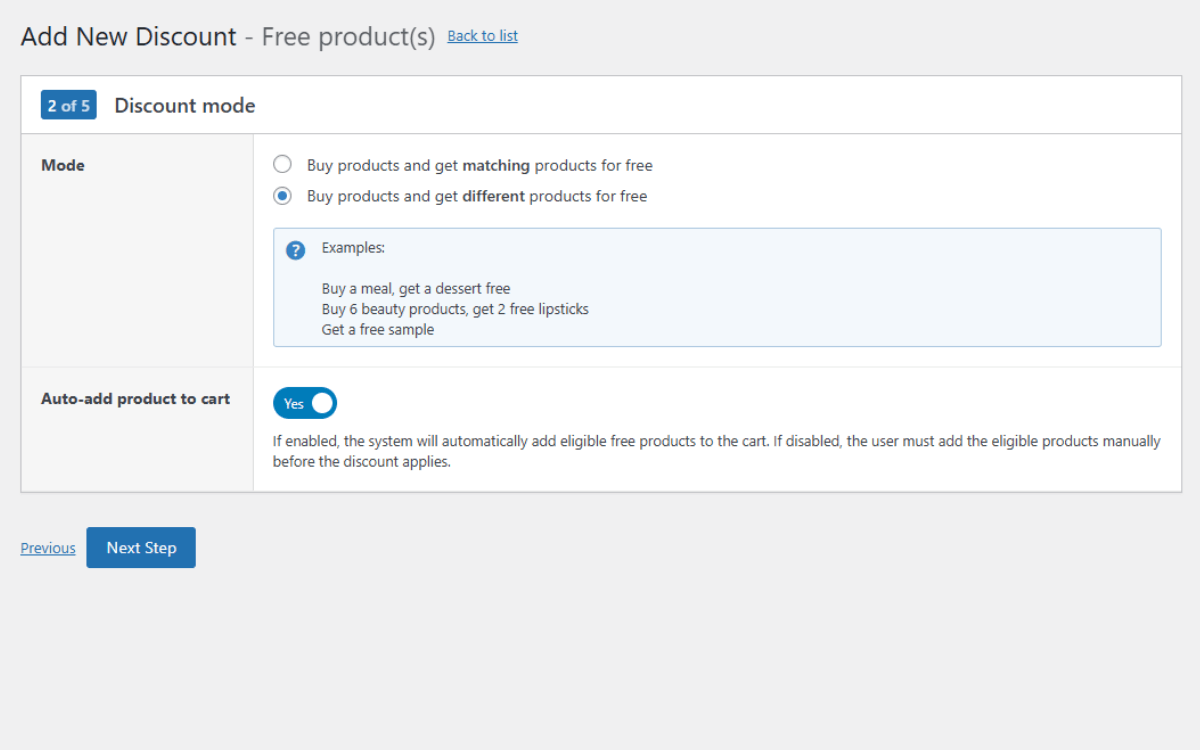Go back via the Previous link
Screen dimensions: 1200x750
[x=48, y=548]
